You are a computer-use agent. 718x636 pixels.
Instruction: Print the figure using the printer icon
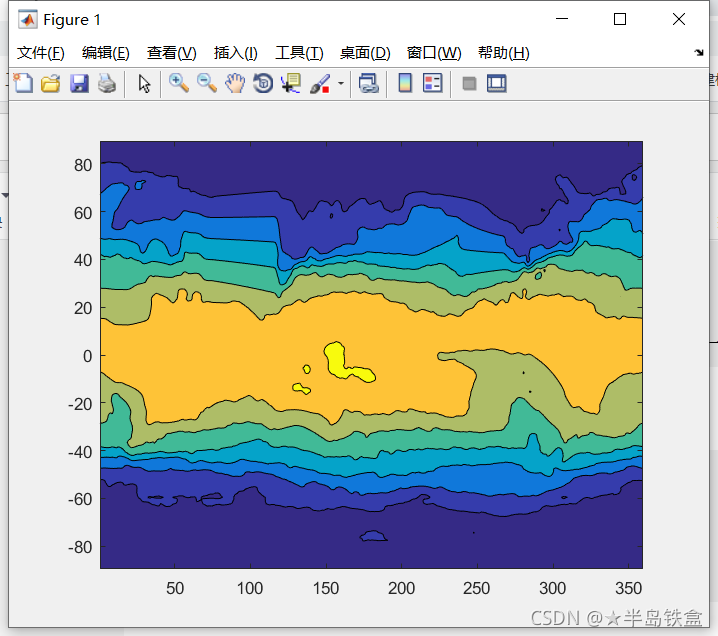106,84
